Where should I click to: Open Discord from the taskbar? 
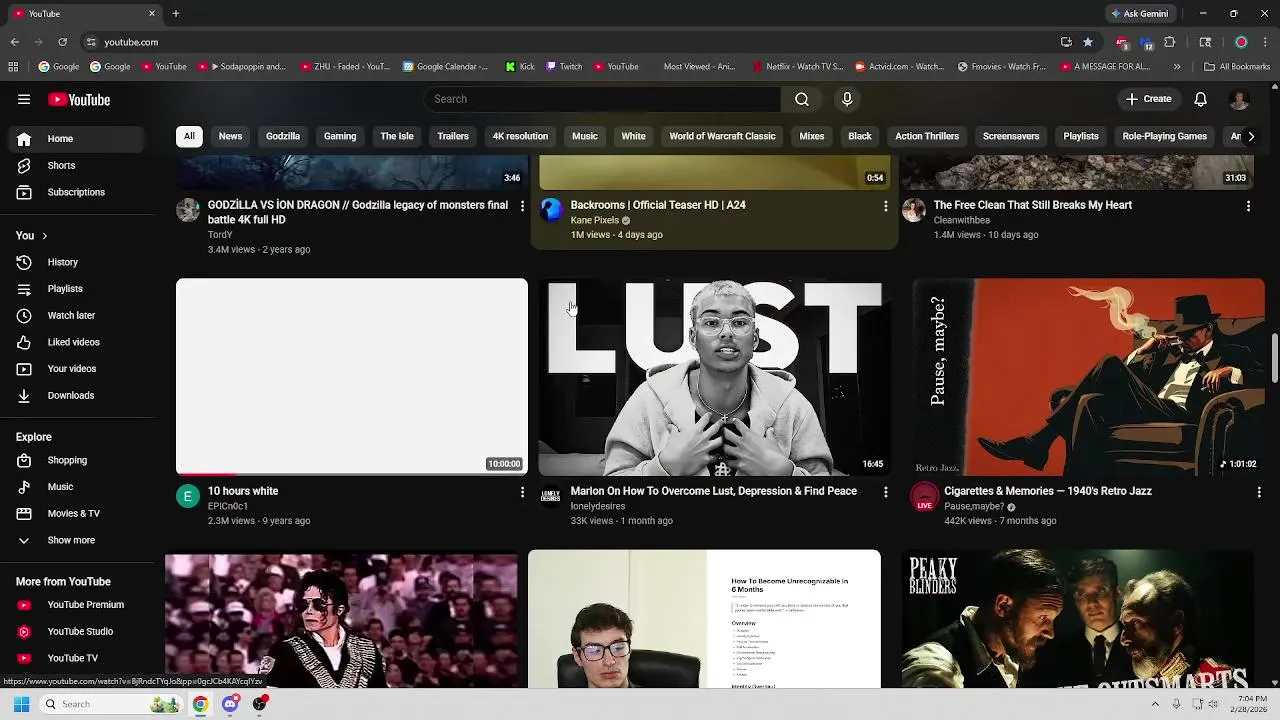tap(230, 704)
